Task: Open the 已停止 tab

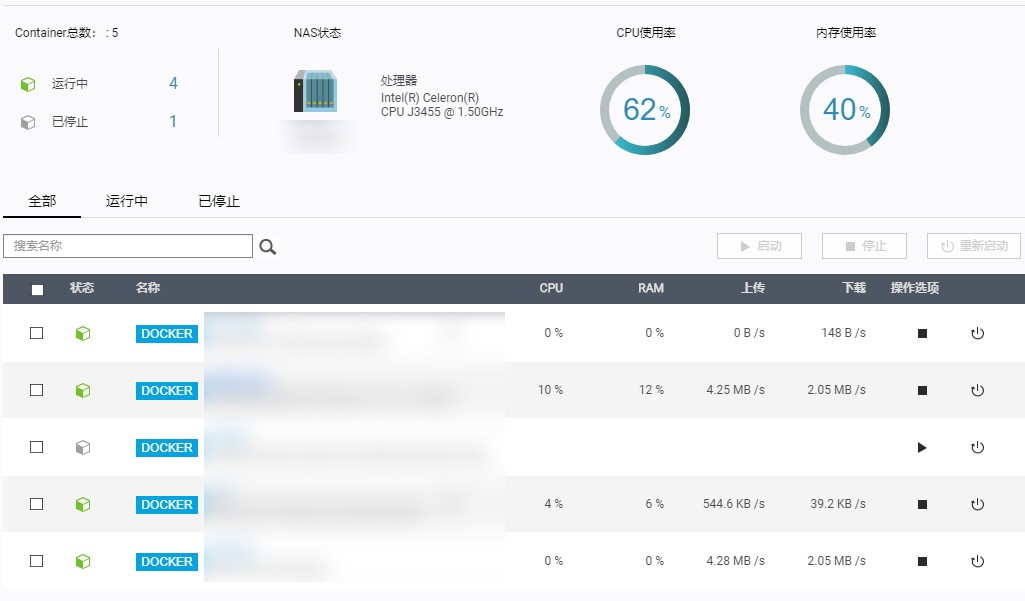Action: pyautogui.click(x=219, y=201)
